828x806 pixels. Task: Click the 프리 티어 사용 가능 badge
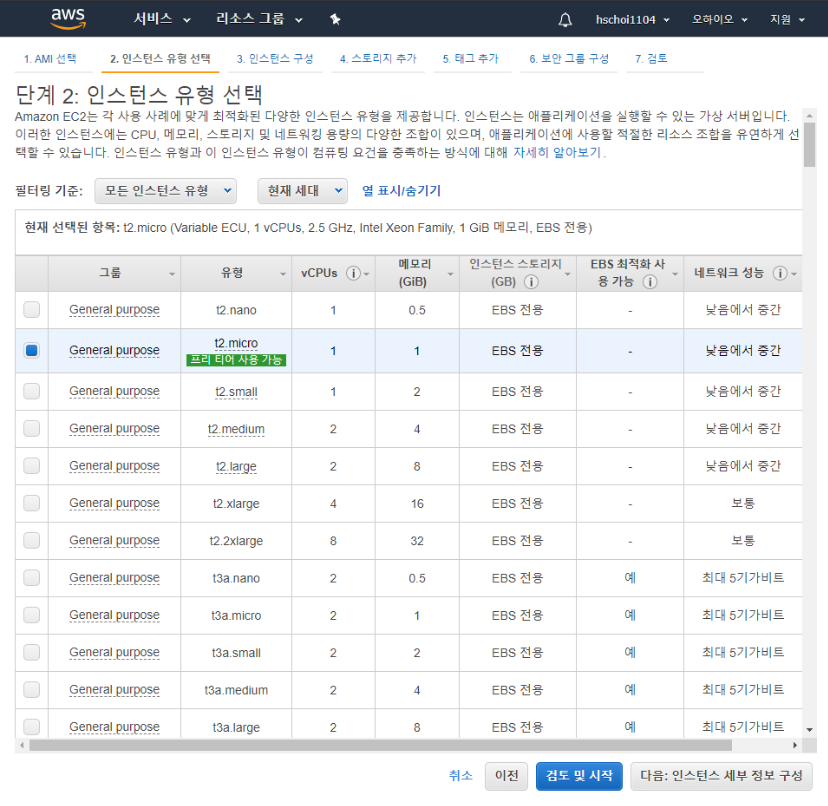point(236,360)
